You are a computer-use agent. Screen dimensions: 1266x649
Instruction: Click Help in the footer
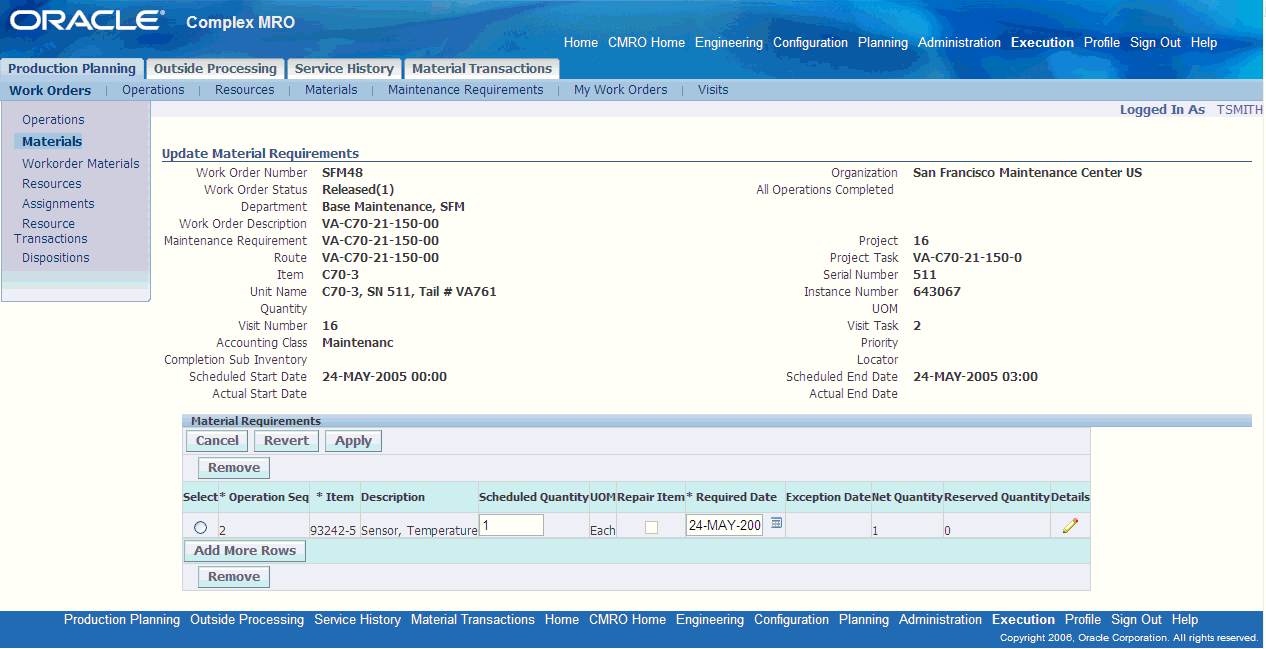click(x=1185, y=620)
